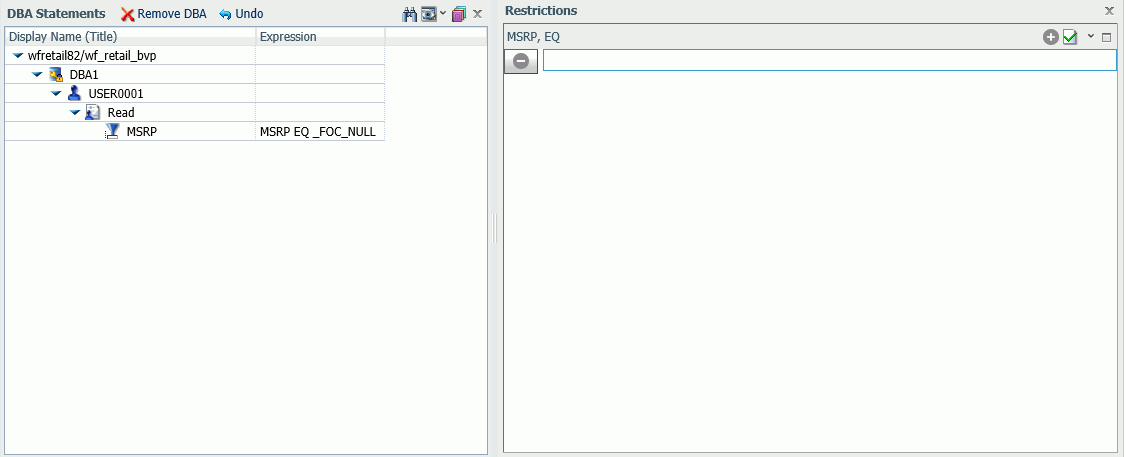Click the MSRP, EQ restriction label
The width and height of the screenshot is (1126, 457).
(534, 37)
